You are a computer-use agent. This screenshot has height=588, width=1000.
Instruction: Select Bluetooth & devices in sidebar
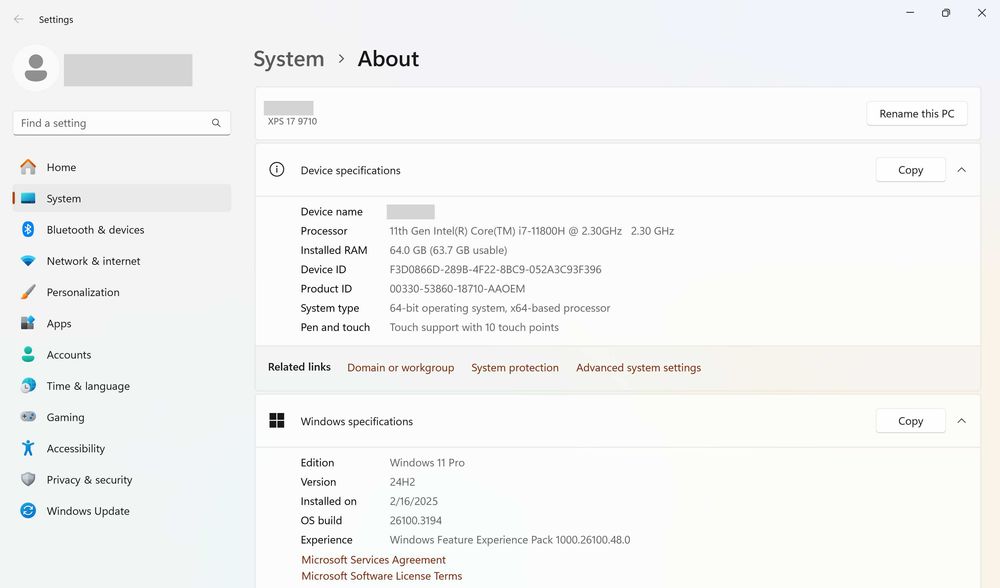pyautogui.click(x=122, y=230)
